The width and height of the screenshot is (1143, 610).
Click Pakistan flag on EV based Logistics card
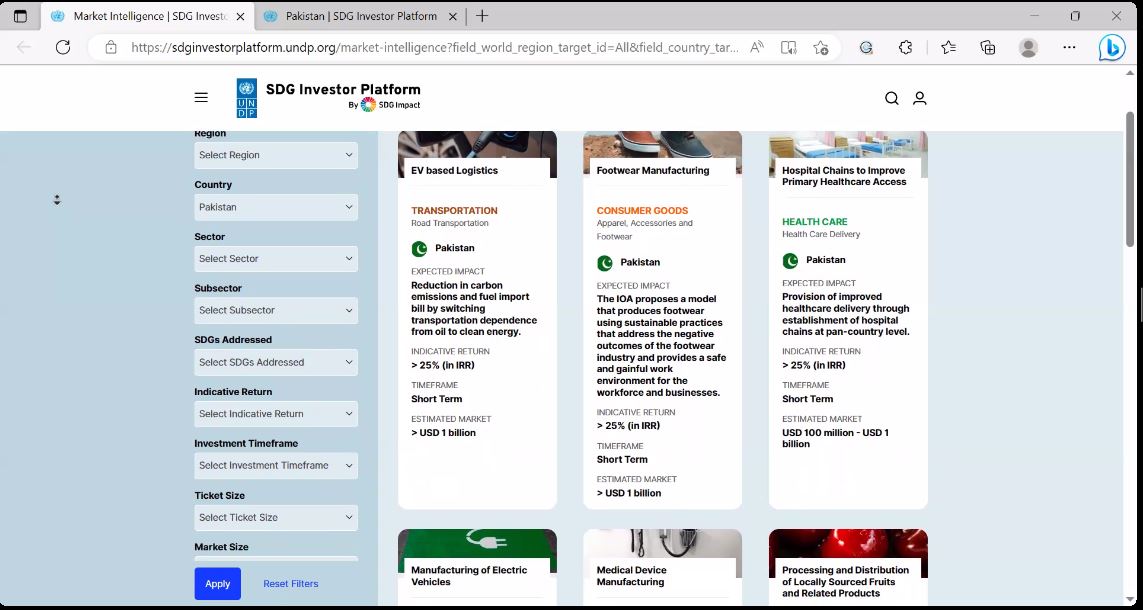(x=419, y=249)
